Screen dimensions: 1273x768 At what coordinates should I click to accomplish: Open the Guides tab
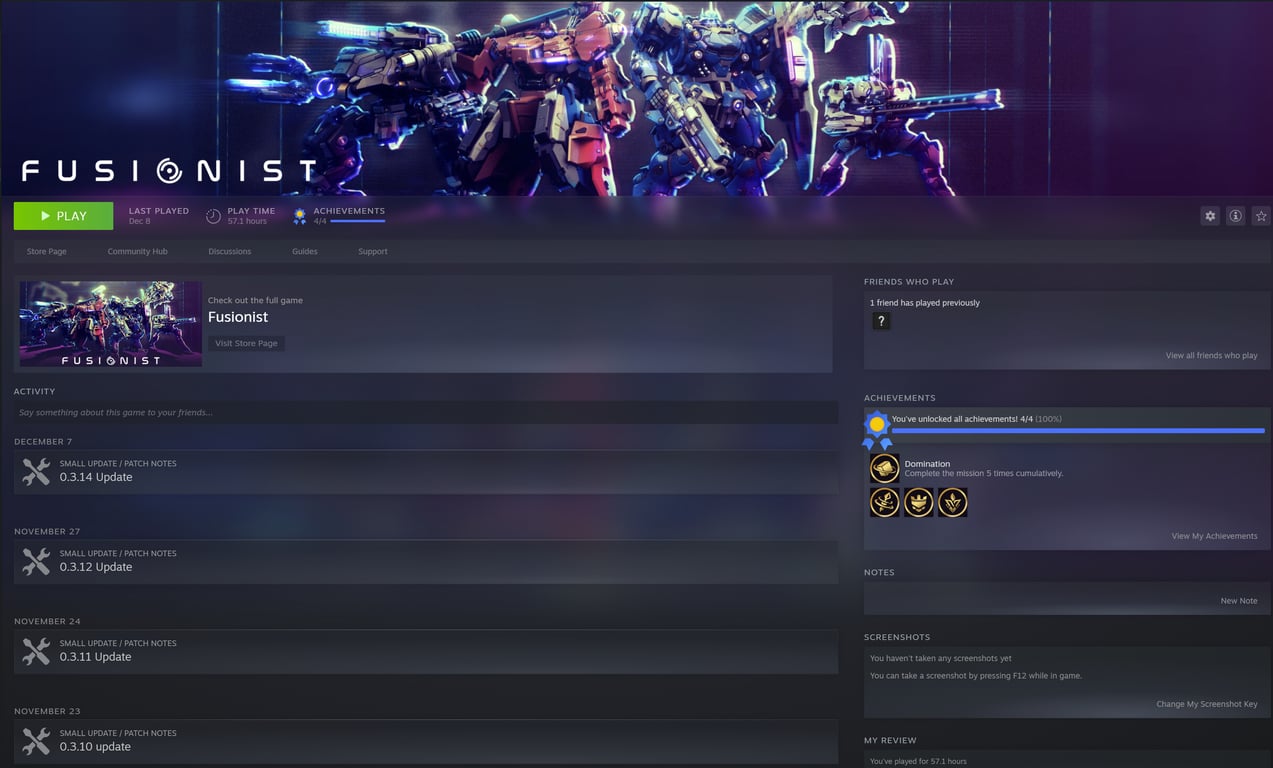coord(304,251)
